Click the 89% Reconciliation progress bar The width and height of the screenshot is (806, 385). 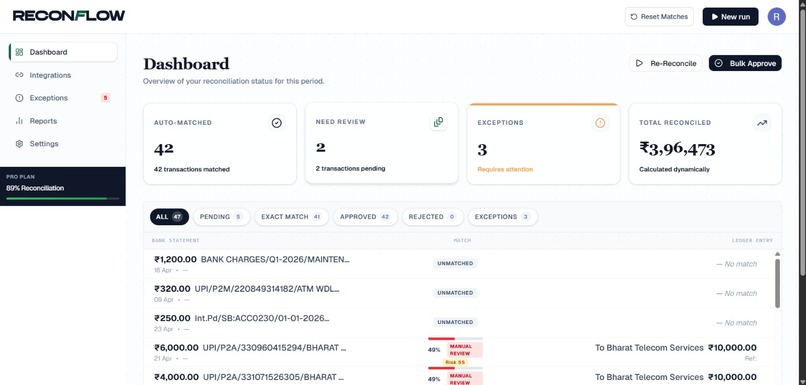pos(63,198)
